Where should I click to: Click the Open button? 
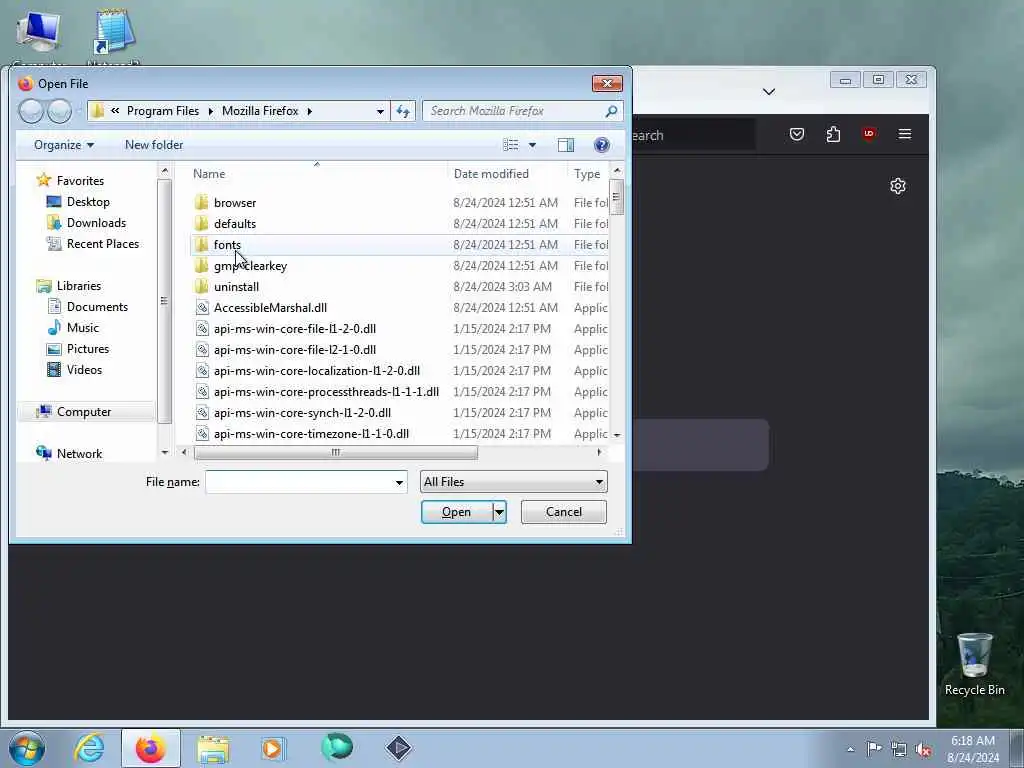(x=456, y=512)
